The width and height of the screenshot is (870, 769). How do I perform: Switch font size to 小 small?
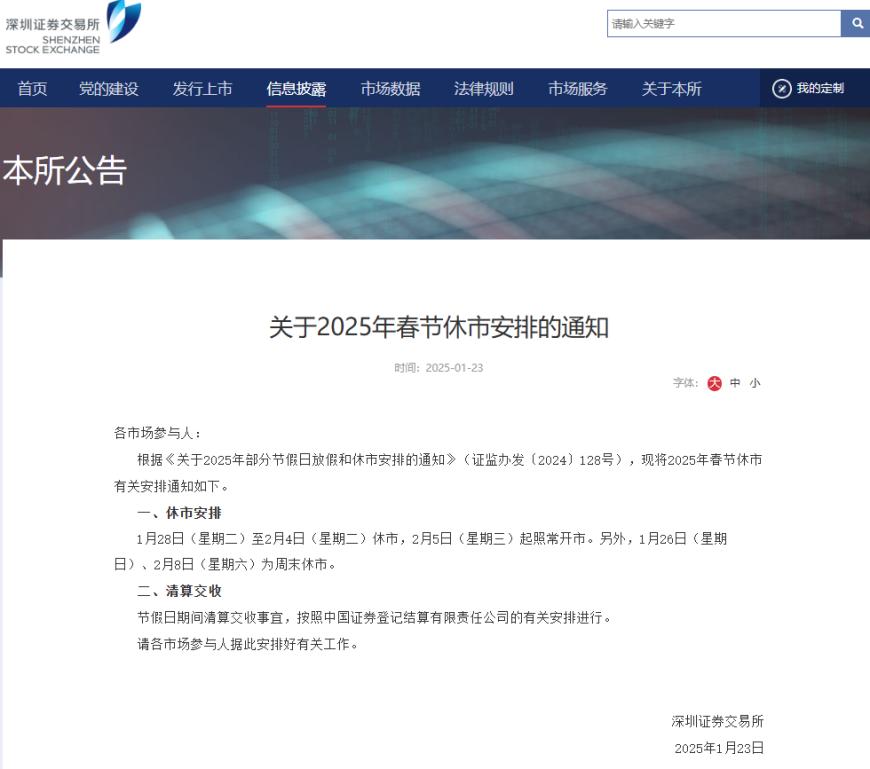pos(753,383)
